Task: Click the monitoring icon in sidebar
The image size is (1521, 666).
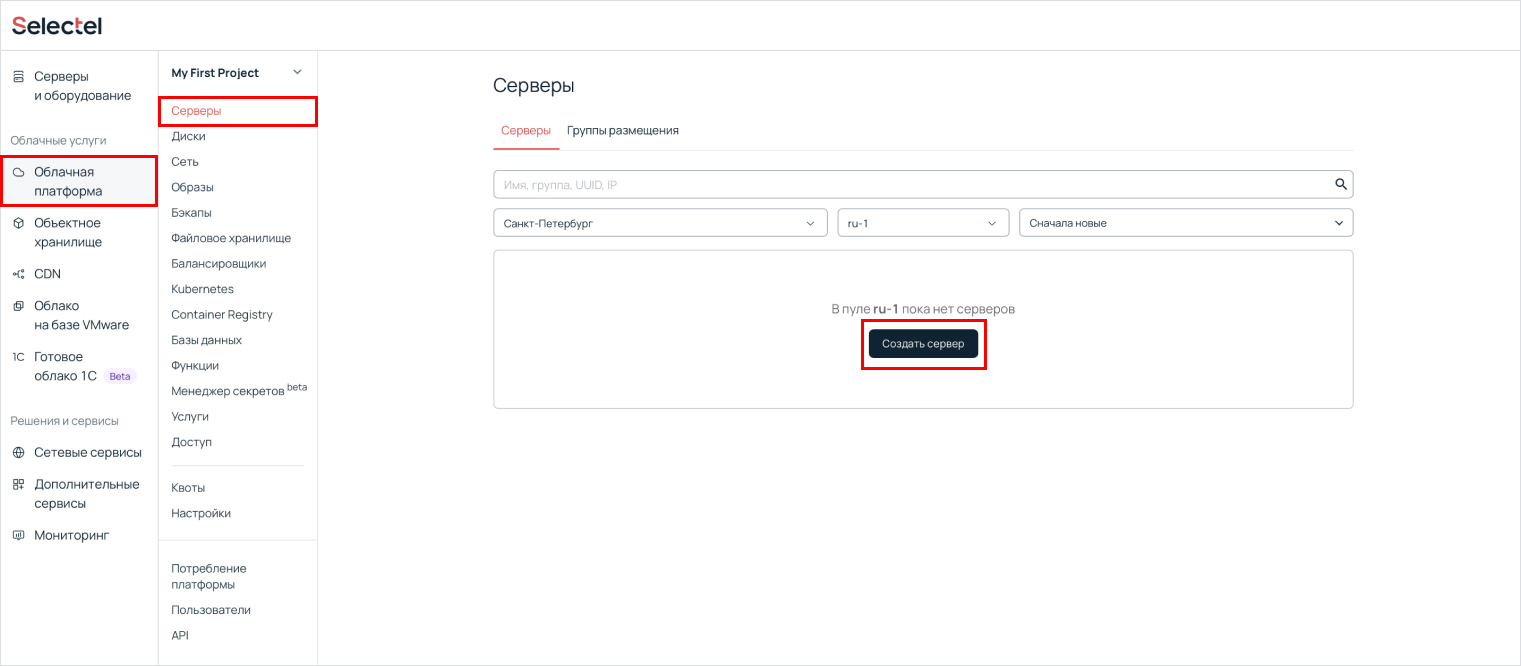Action: (18, 535)
